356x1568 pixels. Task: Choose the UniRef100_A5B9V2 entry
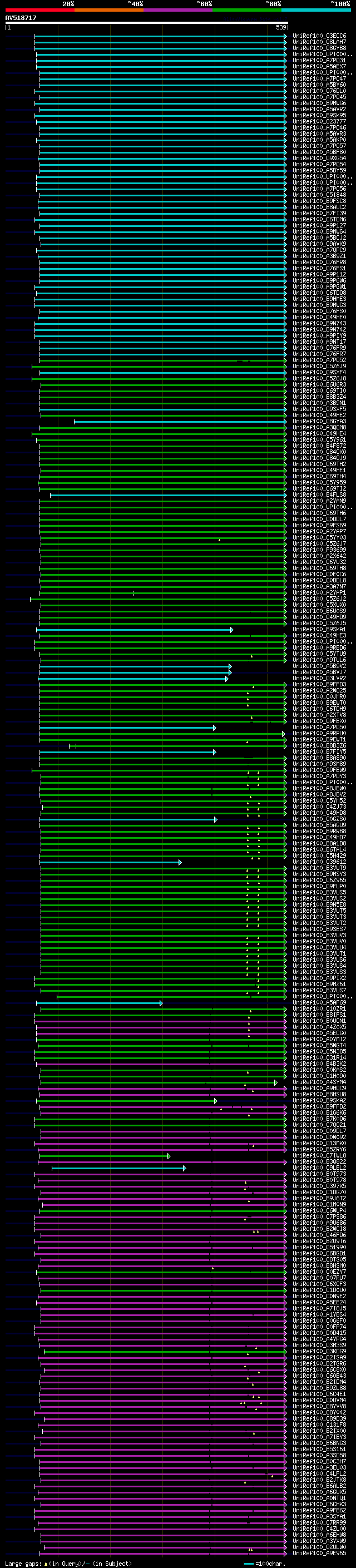click(x=319, y=666)
